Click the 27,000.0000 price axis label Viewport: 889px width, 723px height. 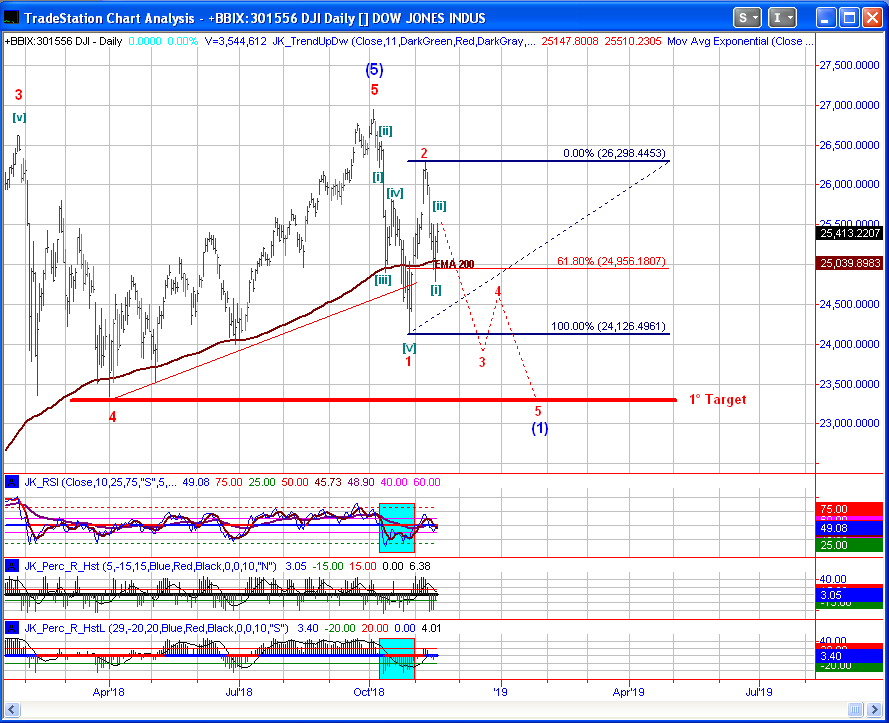[849, 105]
